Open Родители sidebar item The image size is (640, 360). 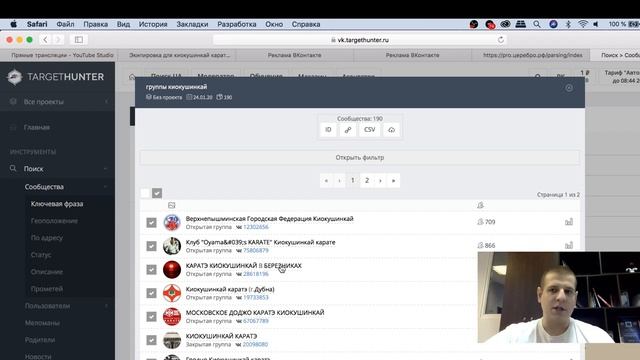point(40,340)
